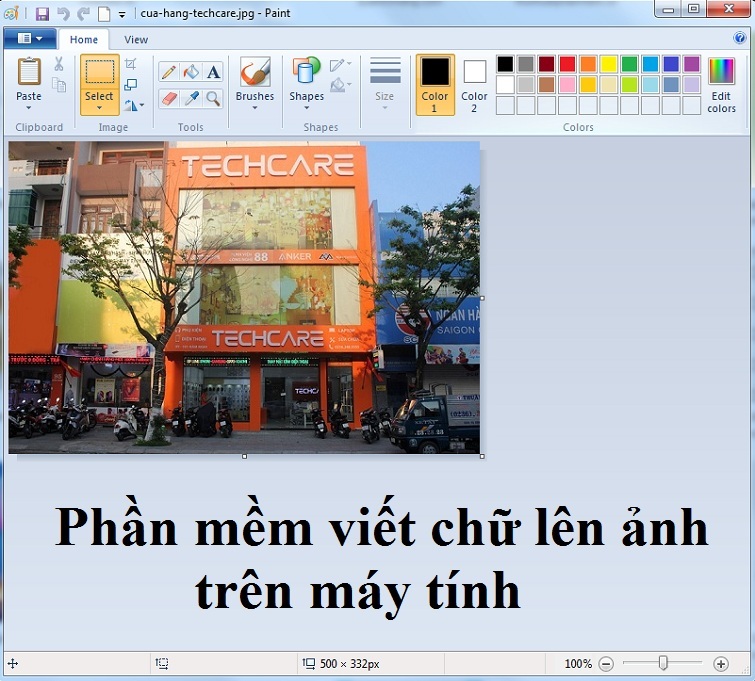This screenshot has height=681, width=755.
Task: Select the Pencil tool
Action: (x=169, y=72)
